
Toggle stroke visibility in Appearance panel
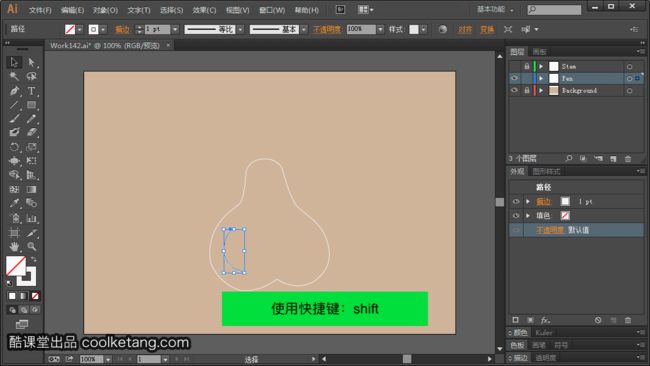point(516,201)
